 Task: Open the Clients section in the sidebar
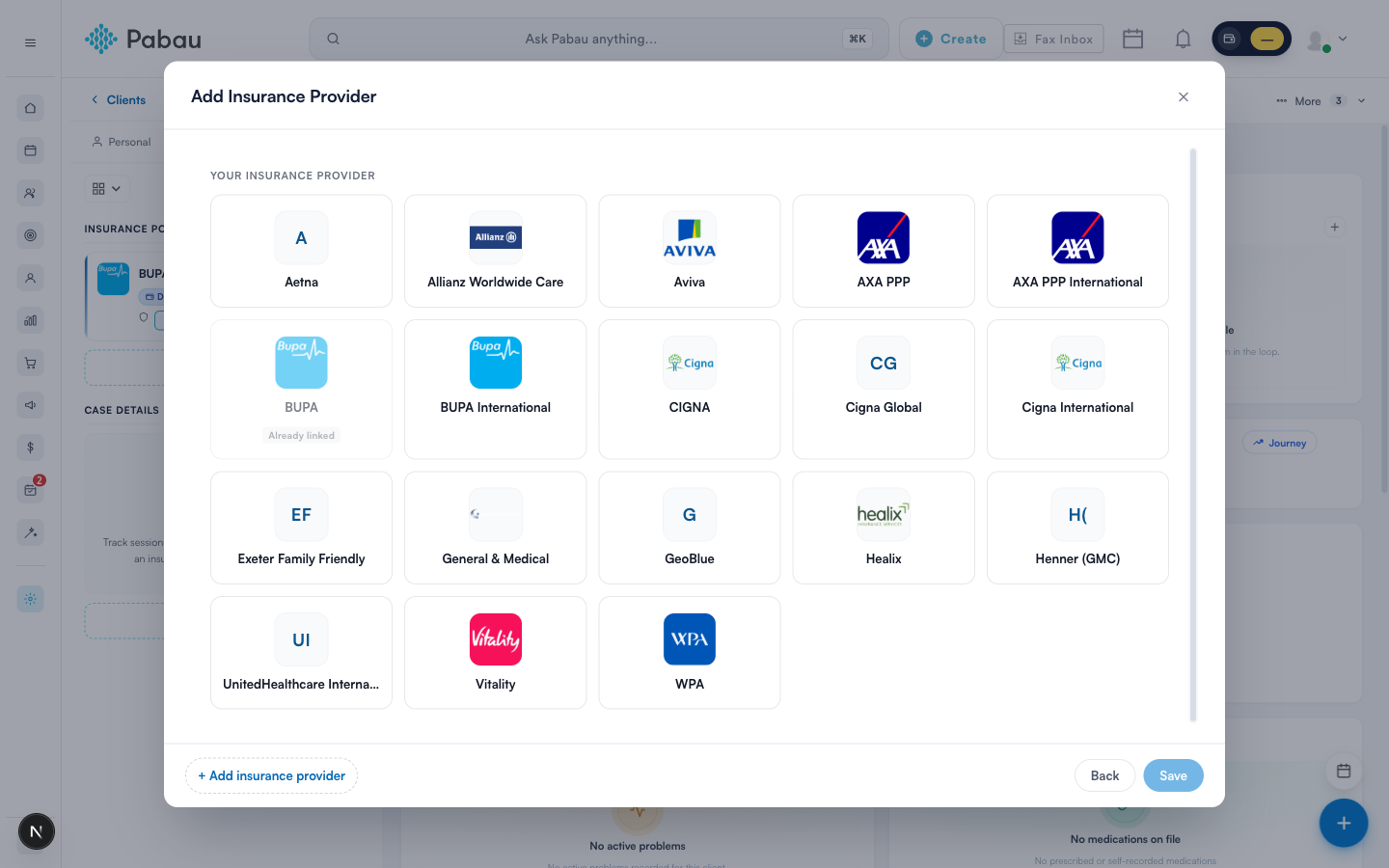click(30, 193)
